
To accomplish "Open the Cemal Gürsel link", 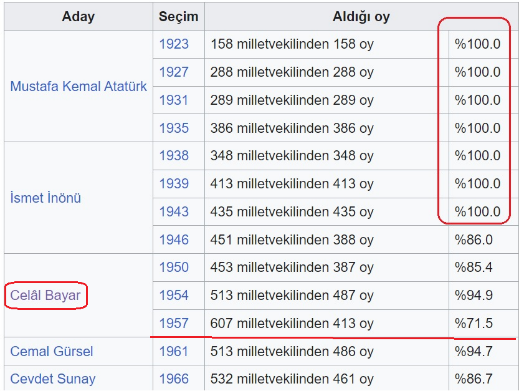I will [51, 351].
